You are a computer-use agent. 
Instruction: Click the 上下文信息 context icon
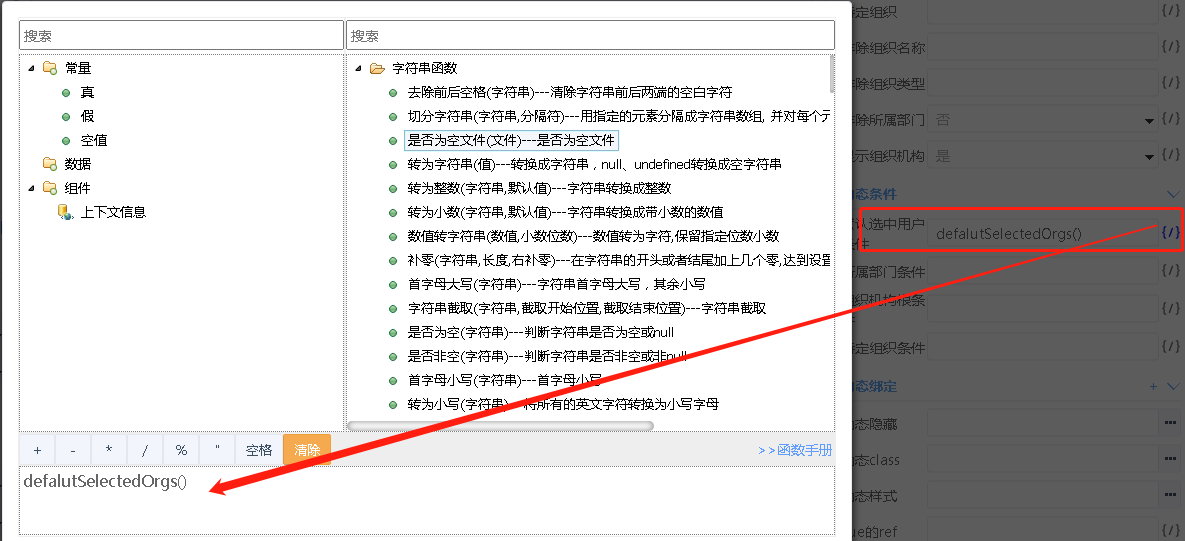point(65,212)
